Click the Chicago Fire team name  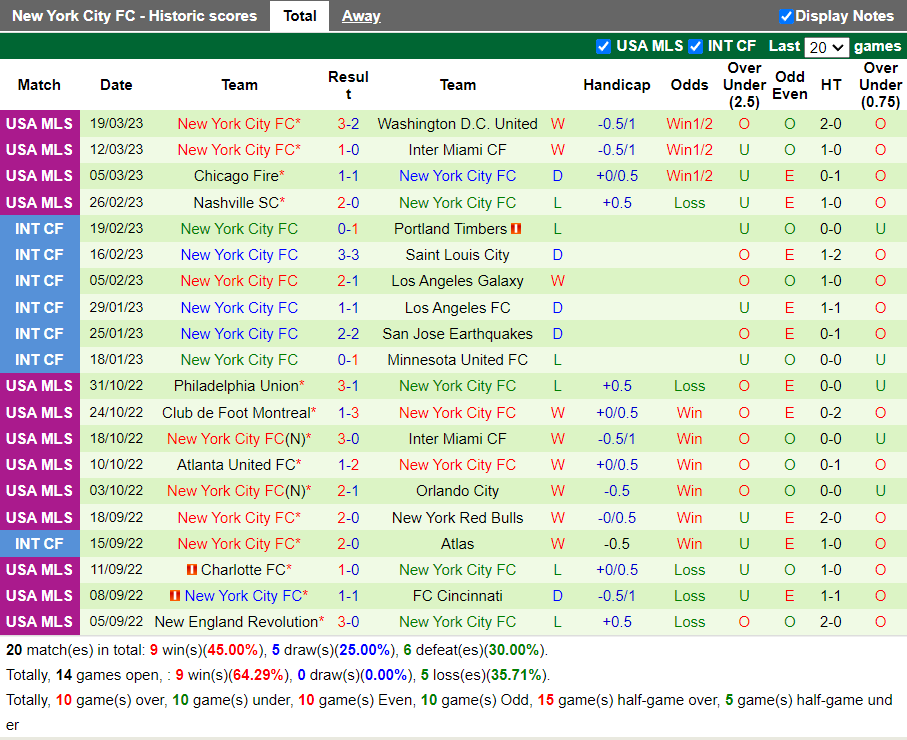(x=236, y=175)
